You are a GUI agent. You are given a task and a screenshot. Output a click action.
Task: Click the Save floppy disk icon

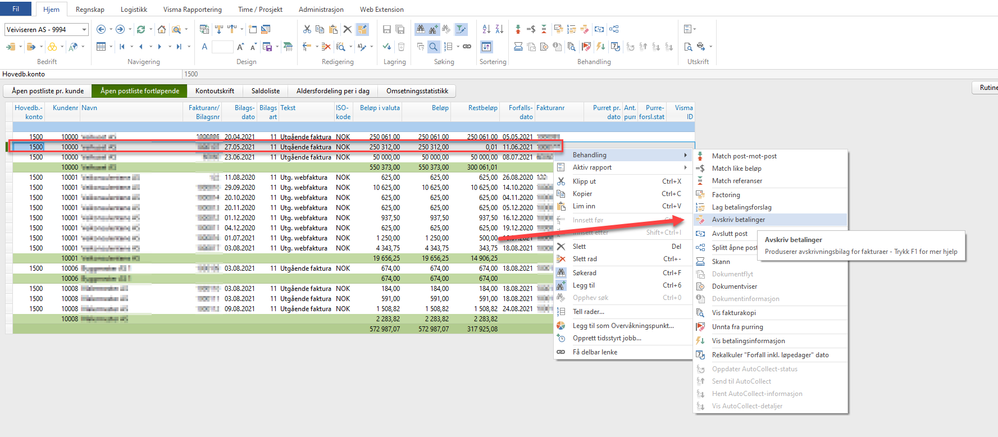(387, 29)
